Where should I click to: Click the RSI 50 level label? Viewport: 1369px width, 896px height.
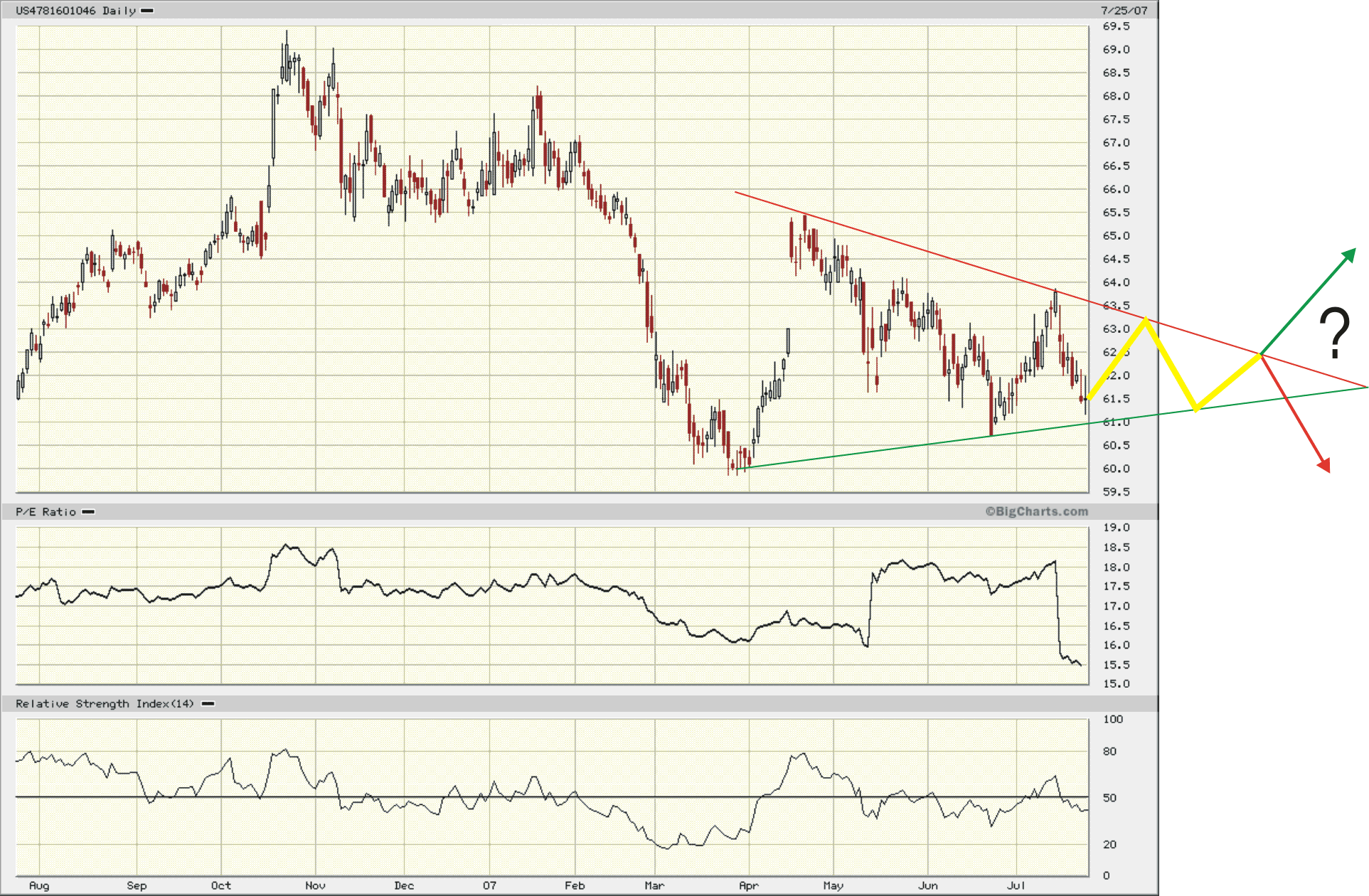[1109, 798]
